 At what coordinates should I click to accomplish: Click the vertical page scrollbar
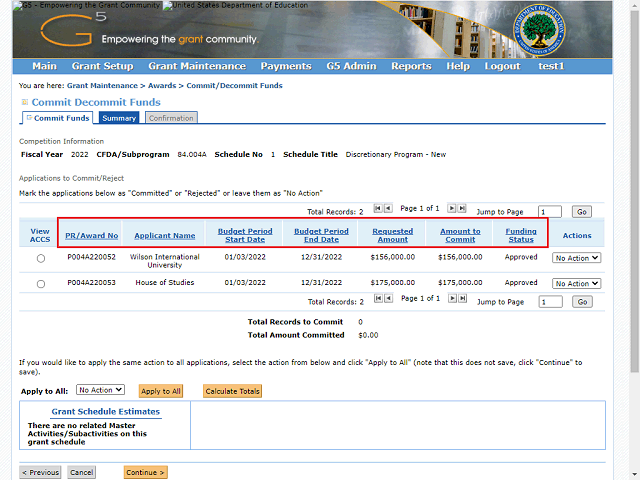tap(635, 192)
